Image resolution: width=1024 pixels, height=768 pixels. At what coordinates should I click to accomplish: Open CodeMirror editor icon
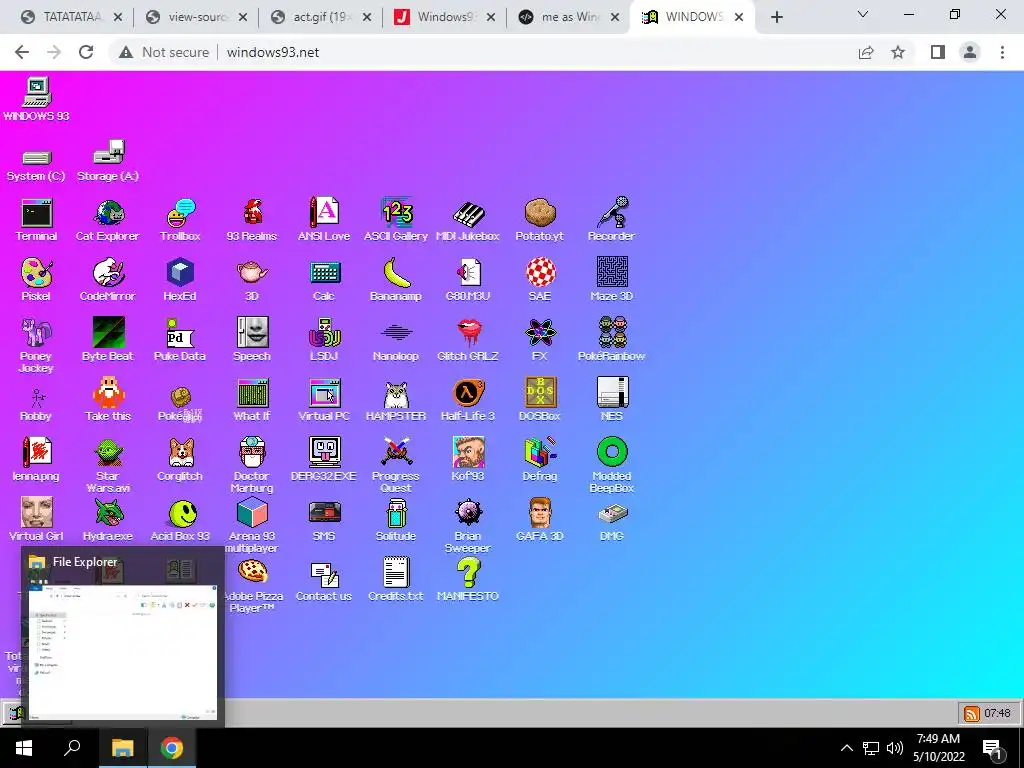coord(108,280)
